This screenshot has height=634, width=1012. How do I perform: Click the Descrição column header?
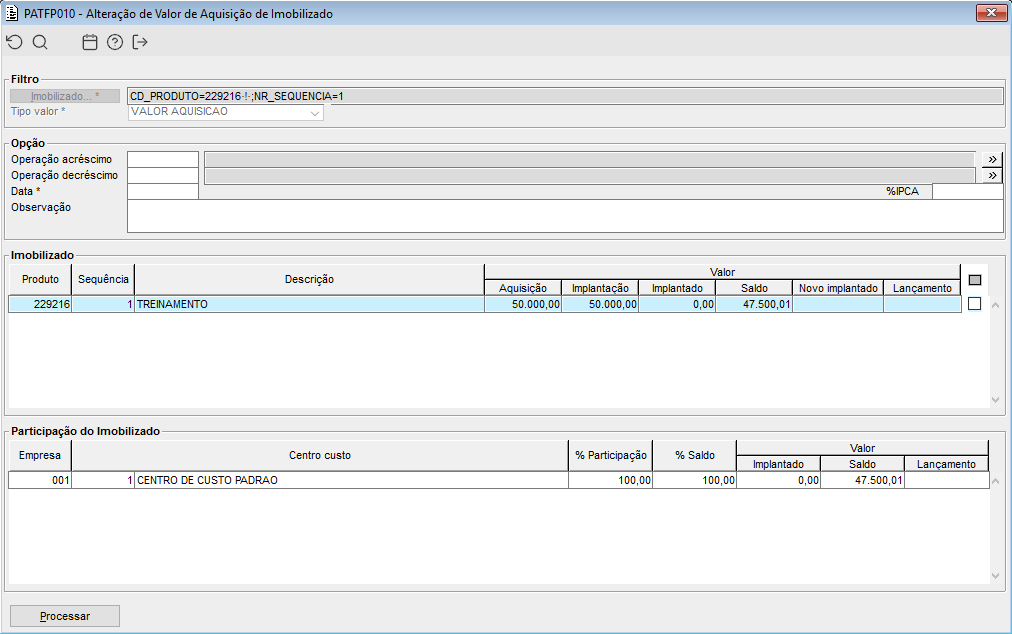(x=309, y=279)
